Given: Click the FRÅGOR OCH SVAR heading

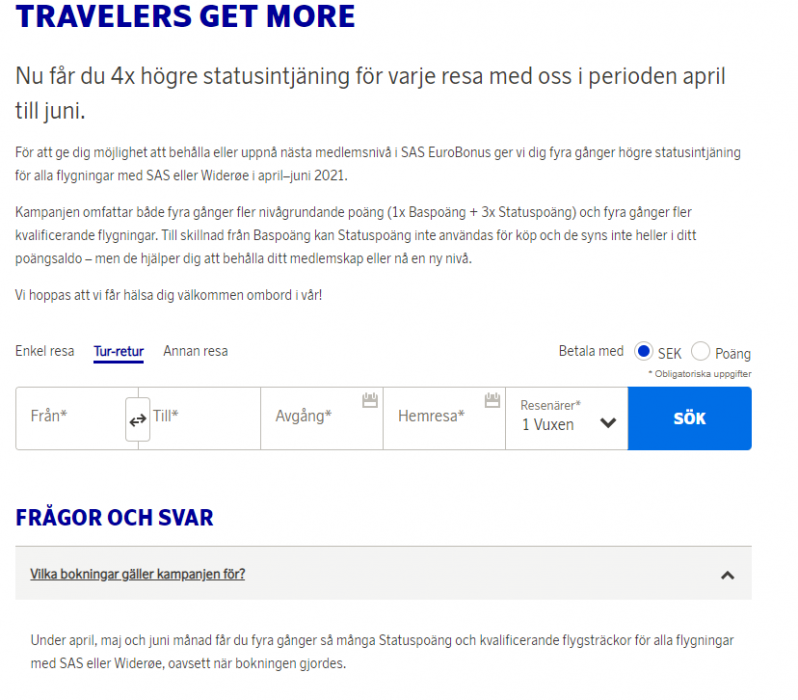Looking at the screenshot, I should point(114,517).
